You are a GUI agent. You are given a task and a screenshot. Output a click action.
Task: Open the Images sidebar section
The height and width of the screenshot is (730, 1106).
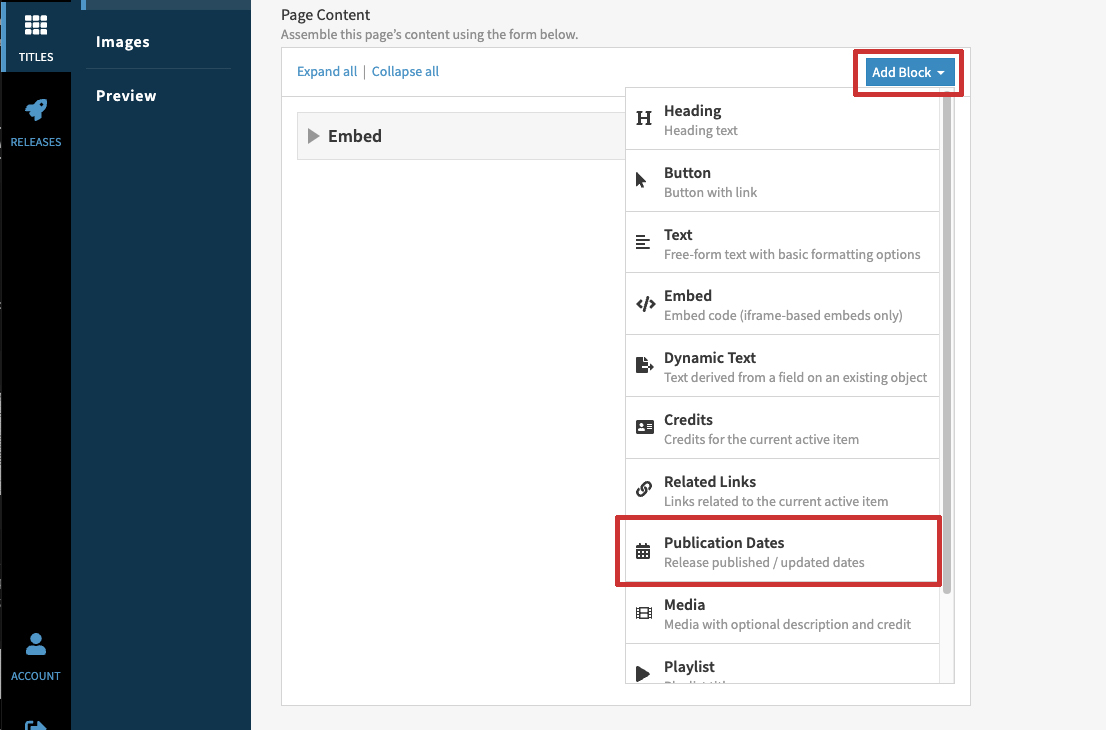click(123, 42)
